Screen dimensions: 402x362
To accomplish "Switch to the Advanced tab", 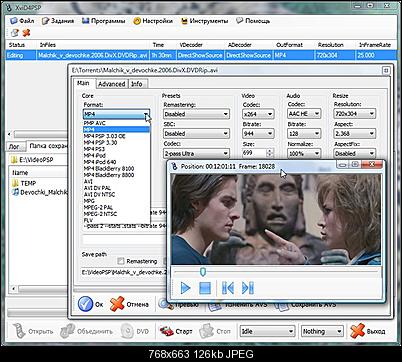I will point(111,84).
